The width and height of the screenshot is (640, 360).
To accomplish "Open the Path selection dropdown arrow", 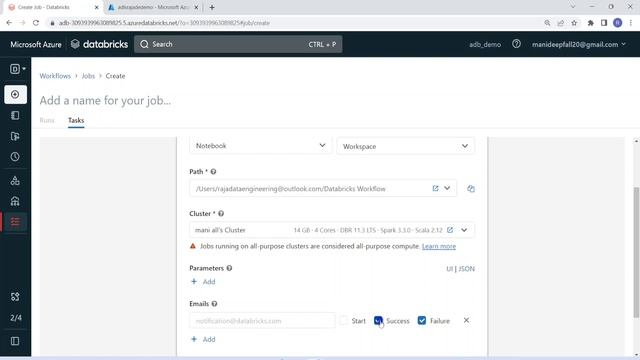I will pyautogui.click(x=447, y=188).
